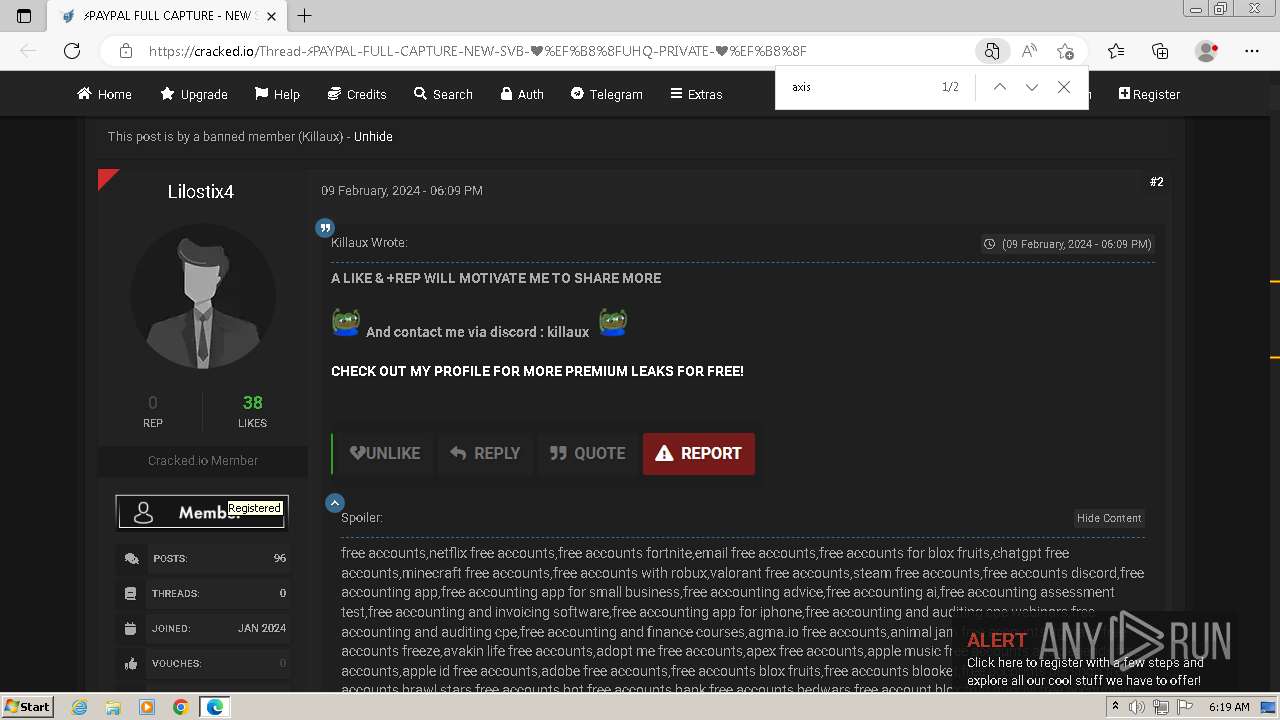This screenshot has height=720, width=1280.
Task: Click Lilostix4's avatar image
Action: pos(203,296)
